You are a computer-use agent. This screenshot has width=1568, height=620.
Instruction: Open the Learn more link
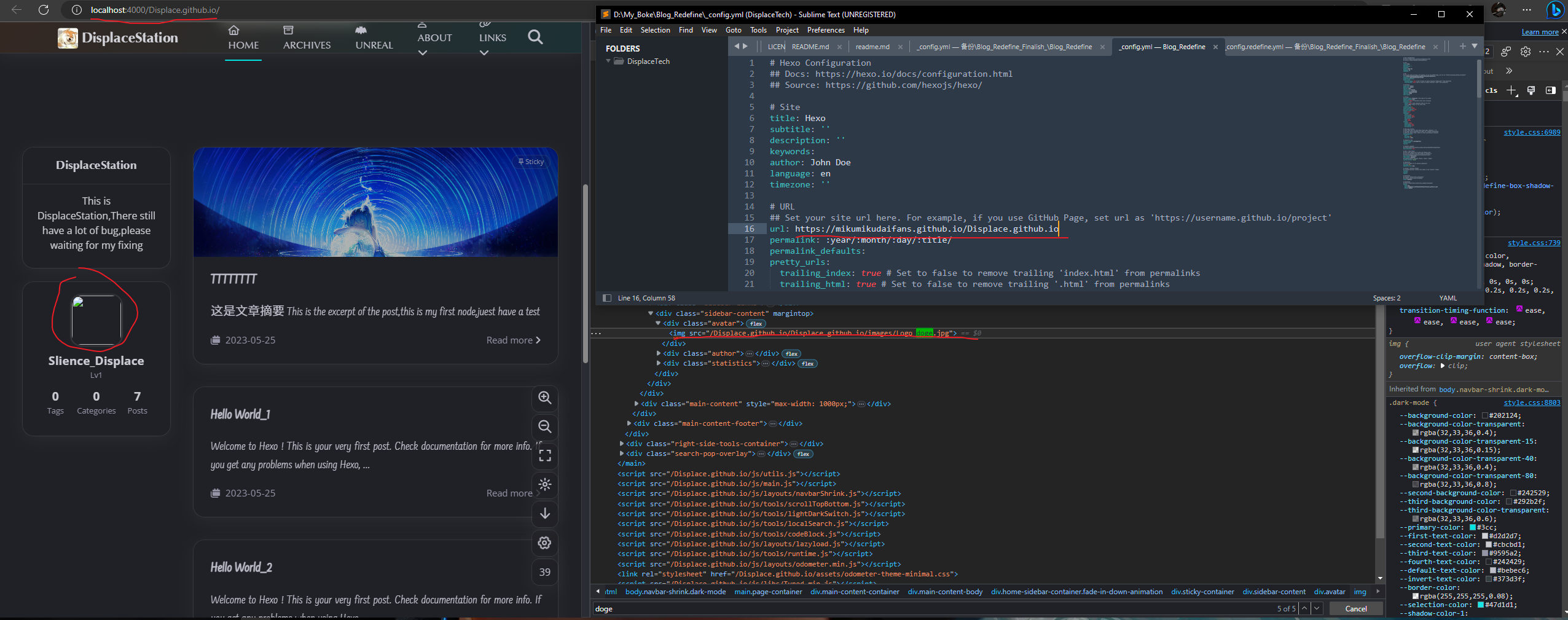pyautogui.click(x=1540, y=32)
